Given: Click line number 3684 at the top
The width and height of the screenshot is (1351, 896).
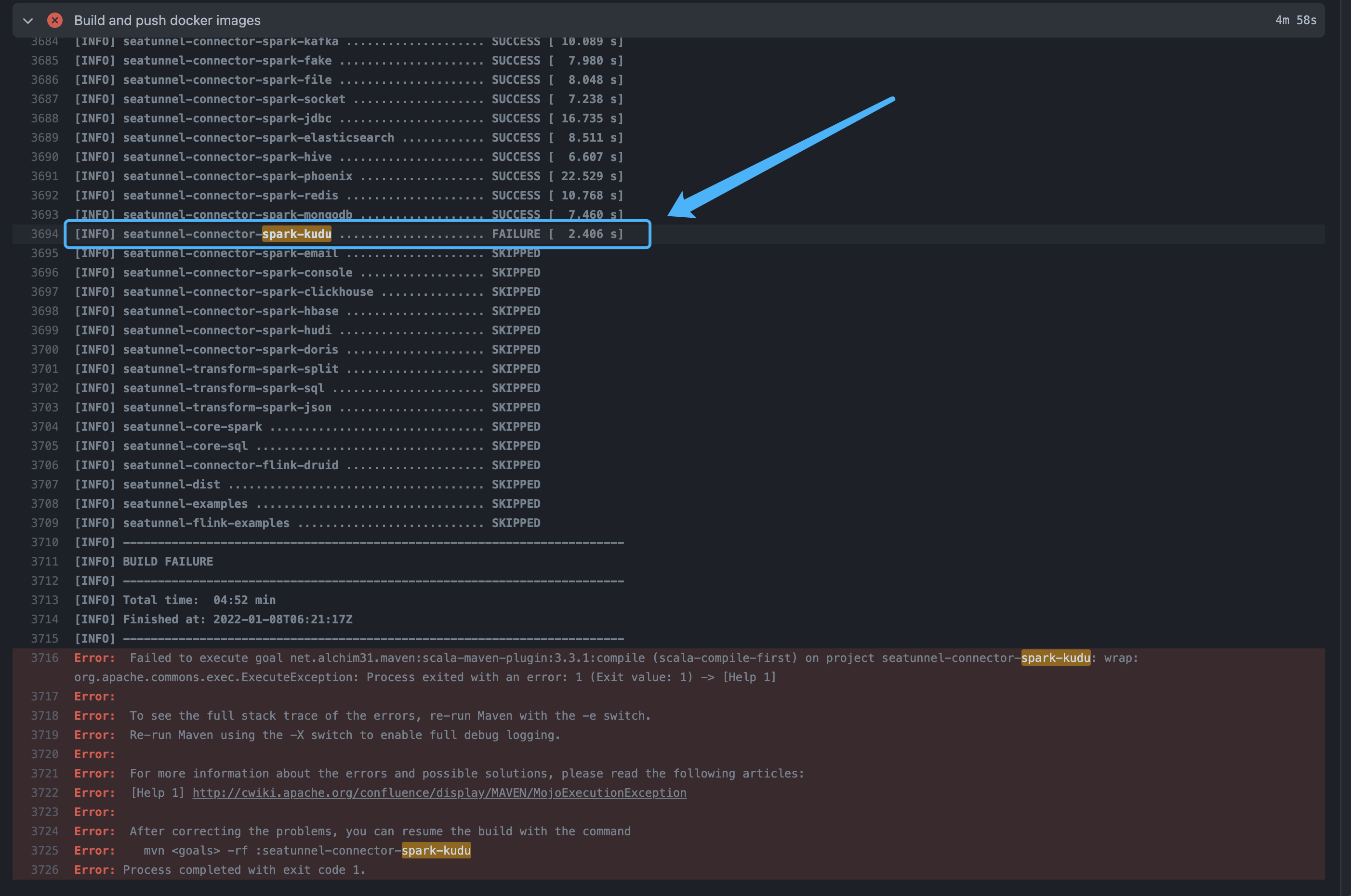Looking at the screenshot, I should point(45,41).
